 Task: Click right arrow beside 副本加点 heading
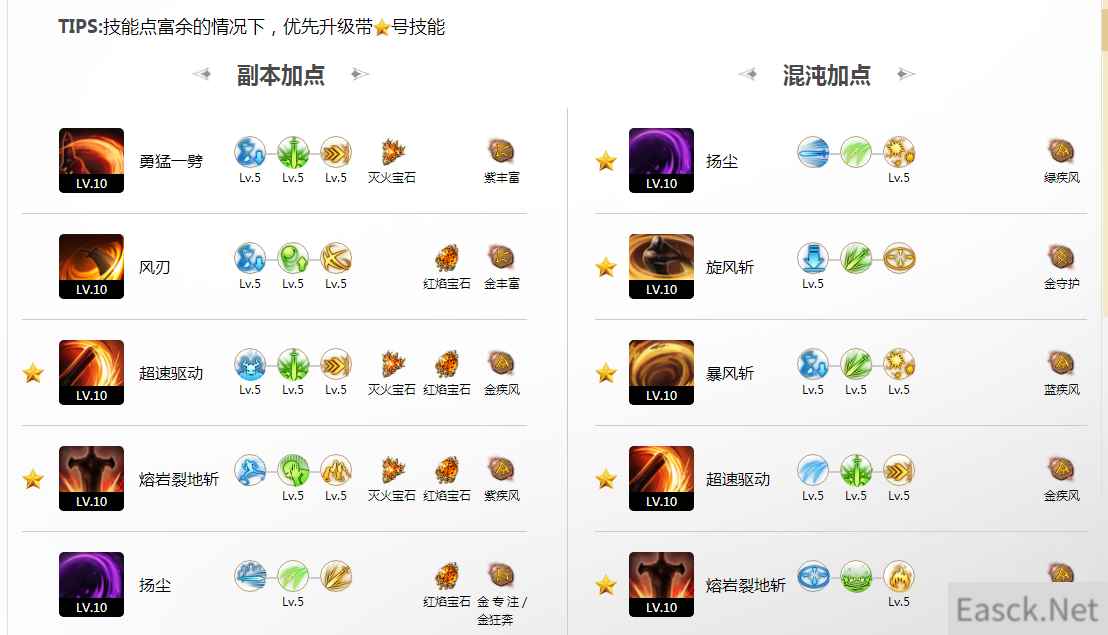tap(360, 73)
